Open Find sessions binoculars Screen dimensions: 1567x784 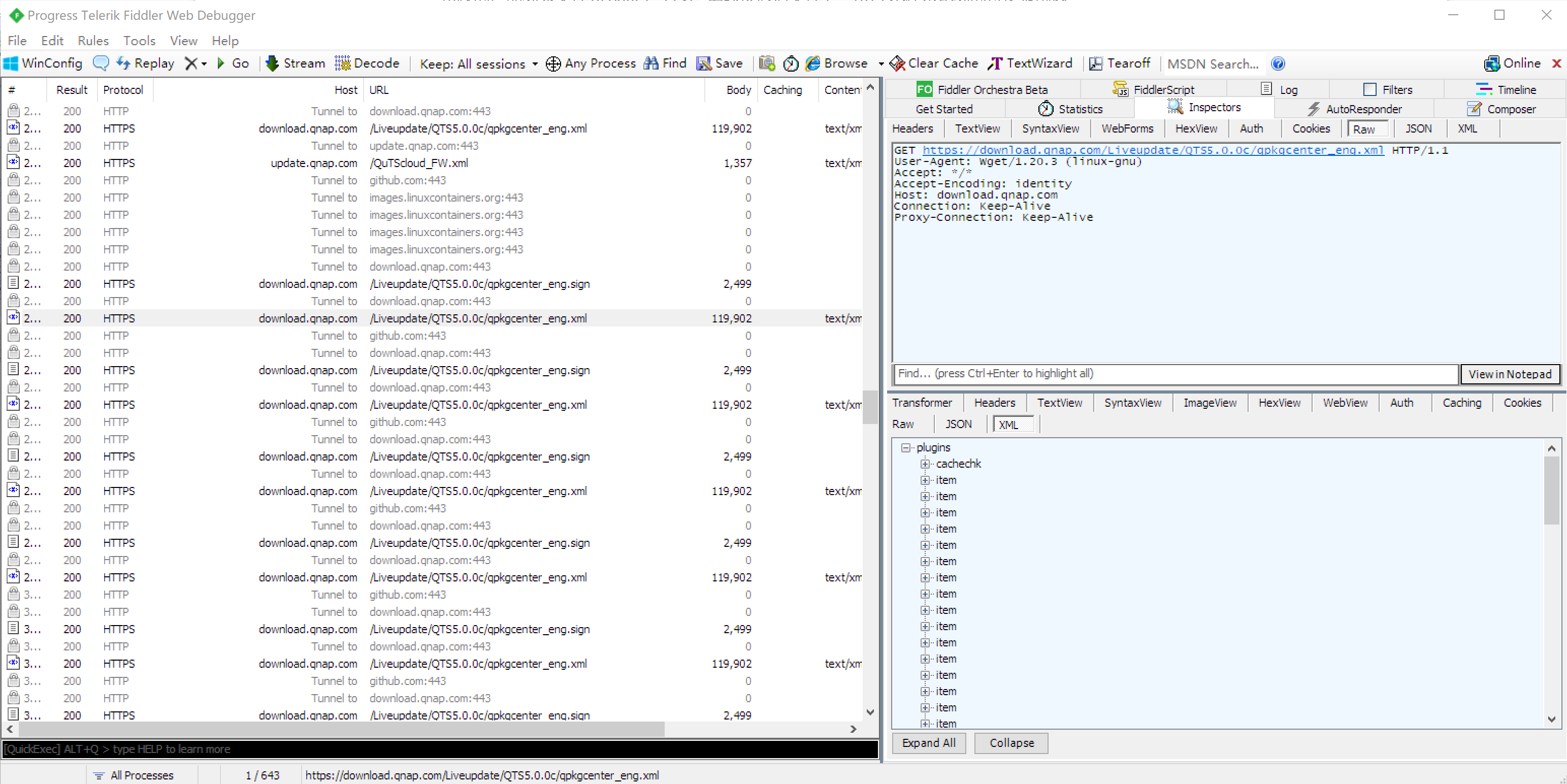pyautogui.click(x=665, y=63)
